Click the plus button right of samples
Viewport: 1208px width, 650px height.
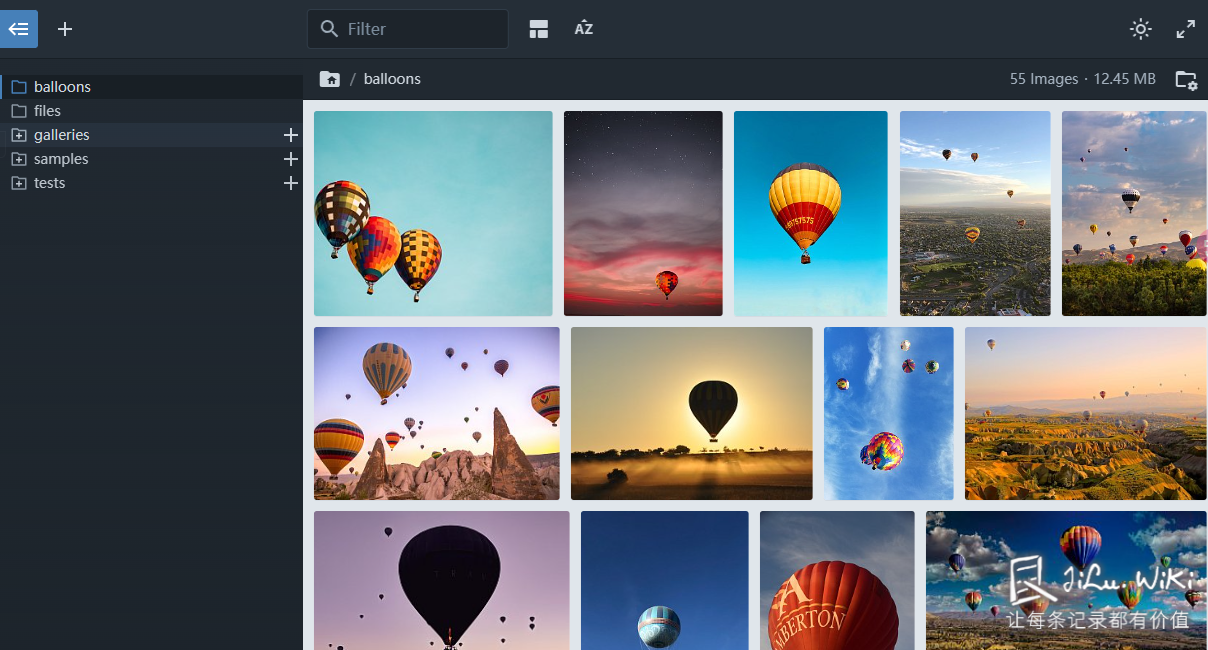click(291, 159)
